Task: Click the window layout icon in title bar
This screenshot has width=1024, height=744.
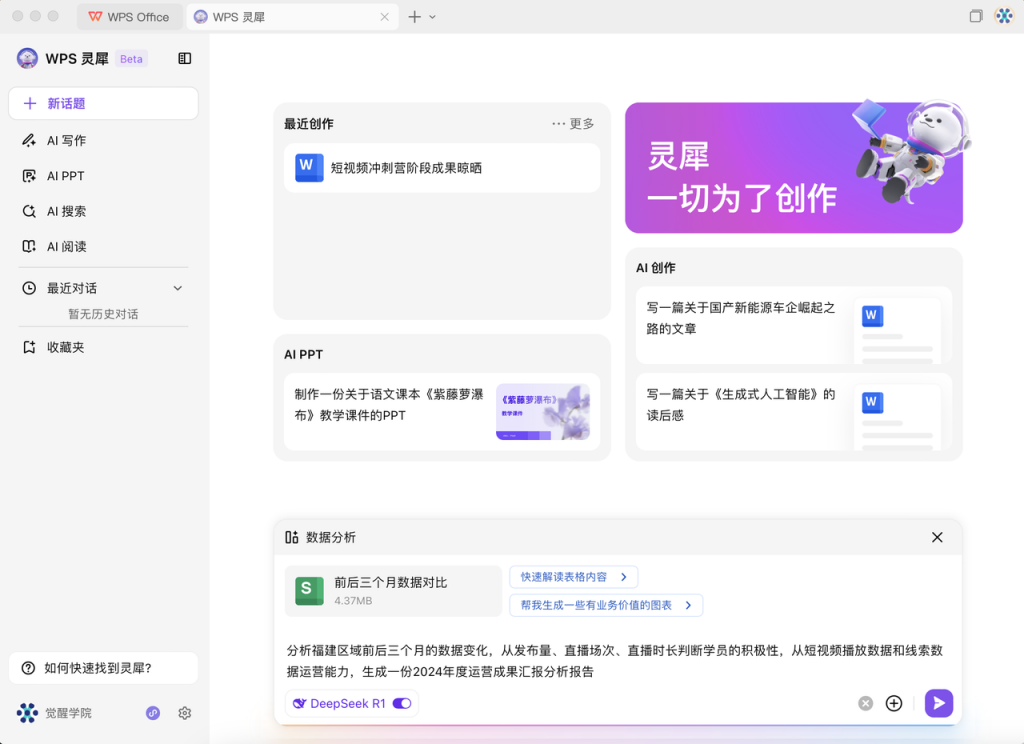Action: point(976,16)
